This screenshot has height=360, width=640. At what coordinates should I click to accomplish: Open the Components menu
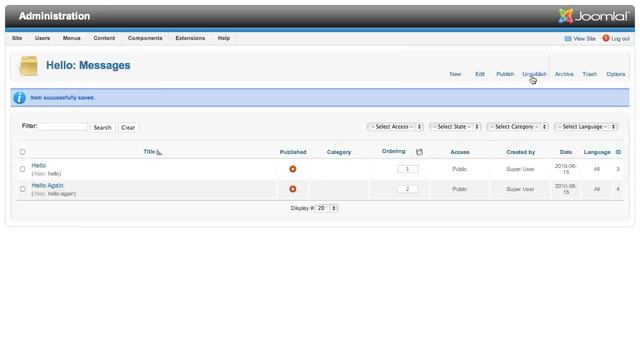pyautogui.click(x=145, y=38)
